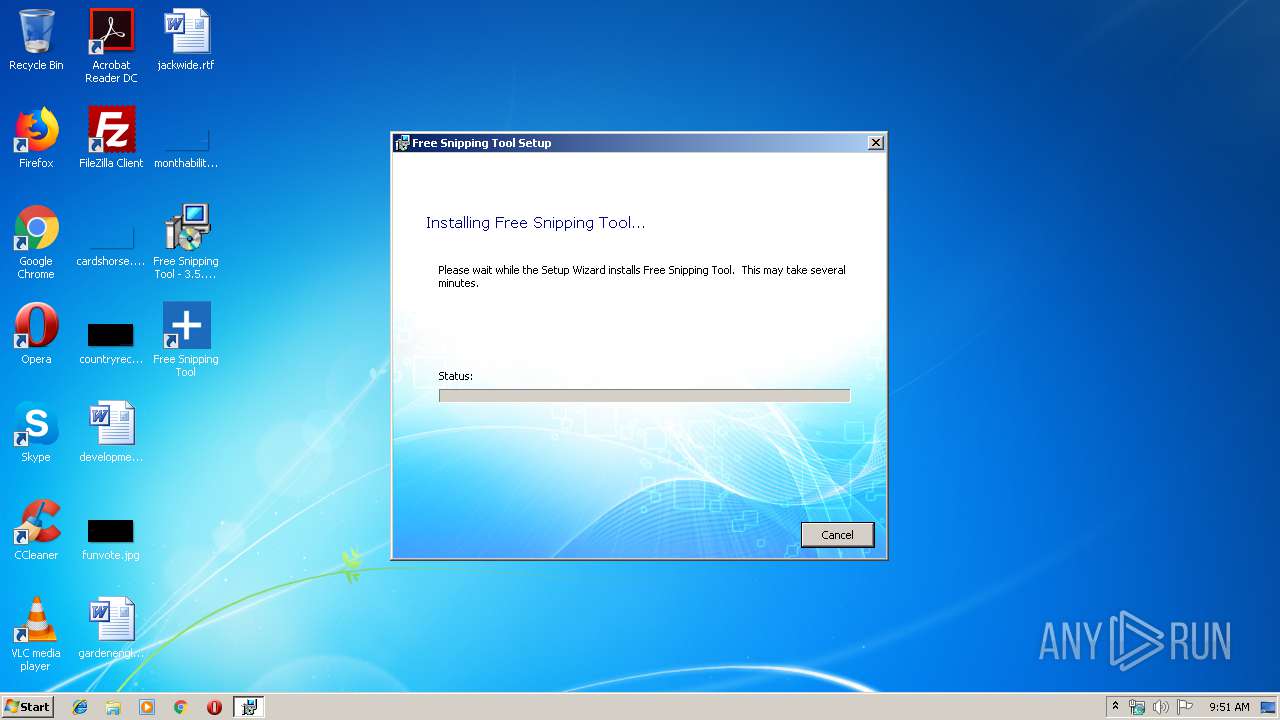This screenshot has width=1280, height=720.
Task: Launch VLC media player shortcut
Action: click(36, 634)
